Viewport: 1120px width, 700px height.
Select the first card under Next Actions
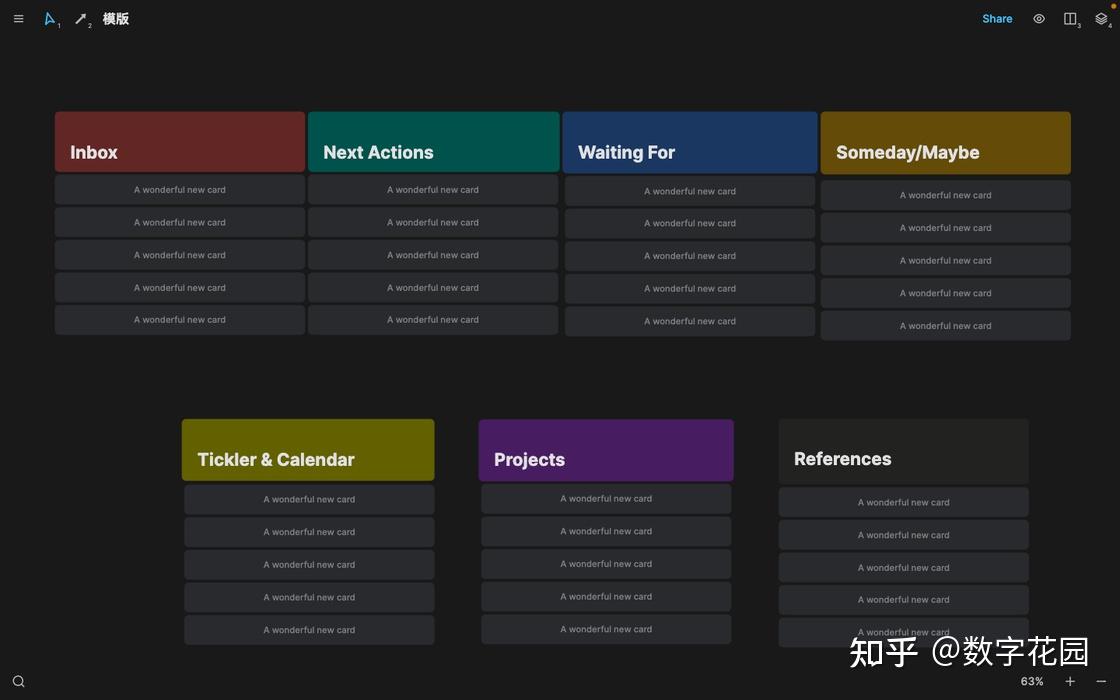point(433,189)
